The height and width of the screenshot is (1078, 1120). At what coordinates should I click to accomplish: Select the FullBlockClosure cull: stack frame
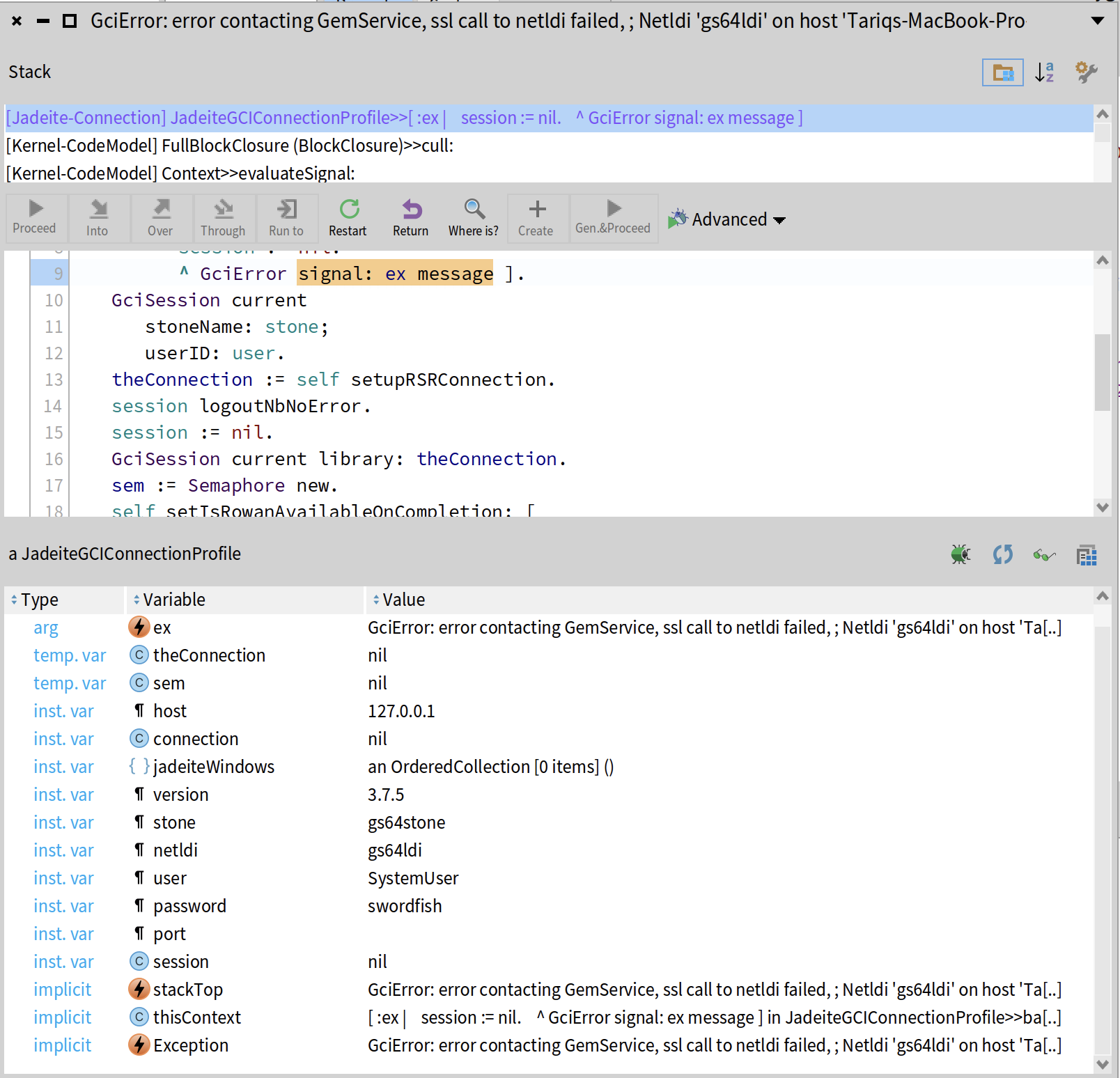pos(230,146)
